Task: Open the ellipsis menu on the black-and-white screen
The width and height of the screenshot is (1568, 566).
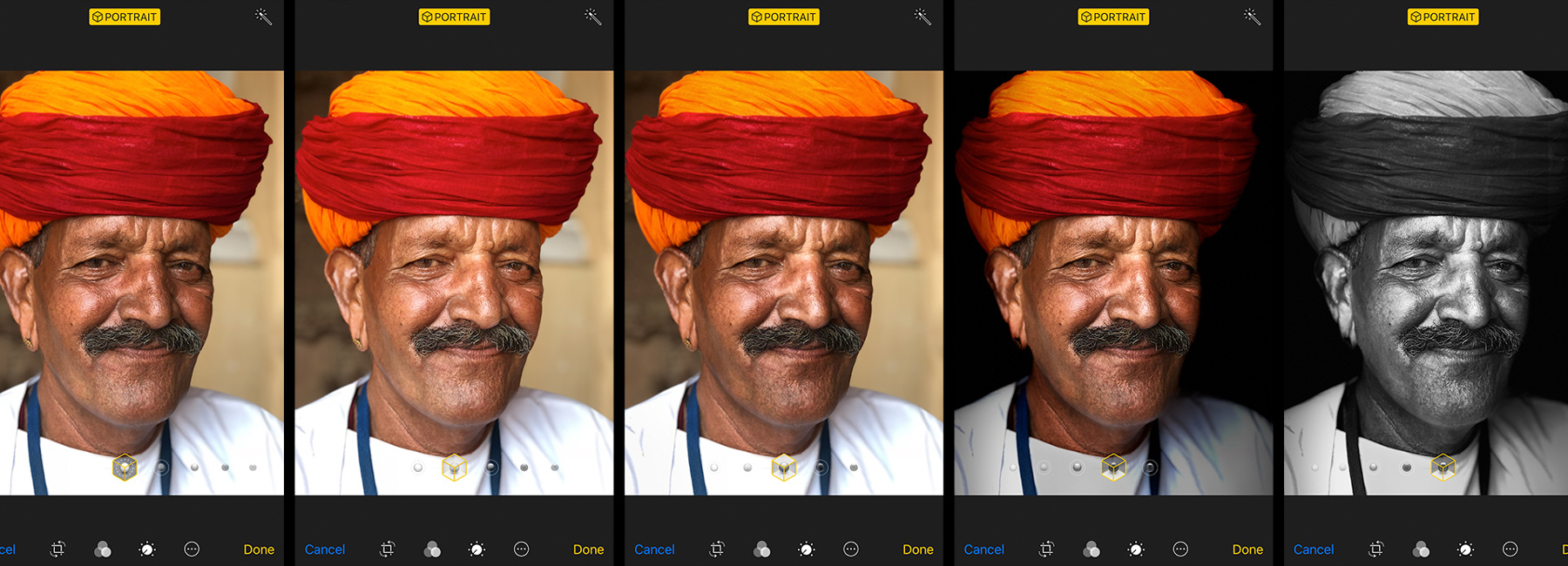Action: 1510,549
